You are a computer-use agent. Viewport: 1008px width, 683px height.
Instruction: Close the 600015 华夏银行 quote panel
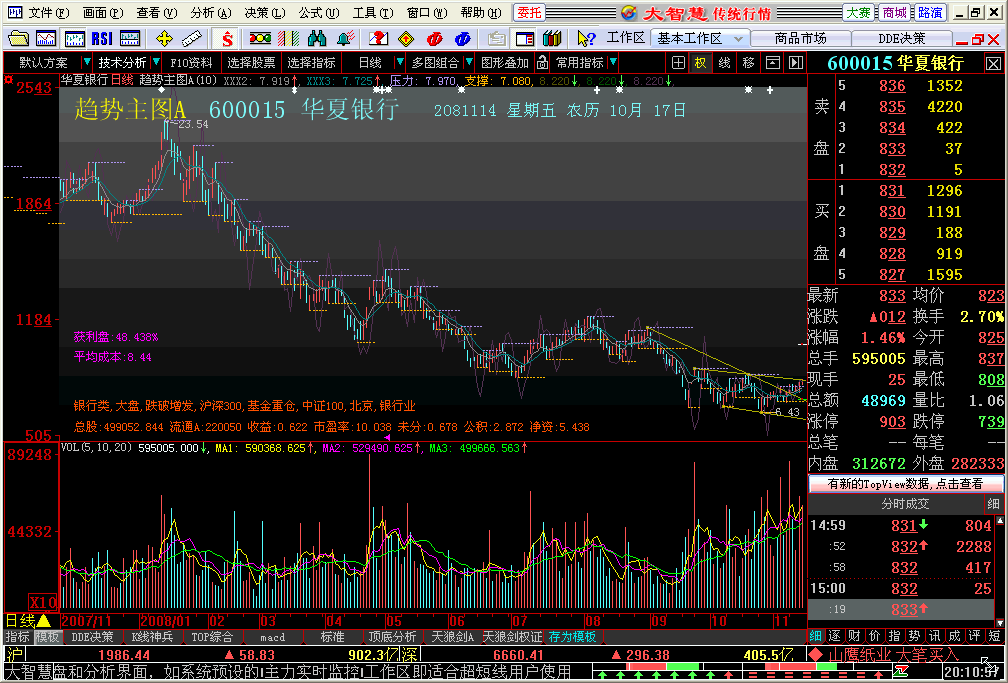pos(993,64)
